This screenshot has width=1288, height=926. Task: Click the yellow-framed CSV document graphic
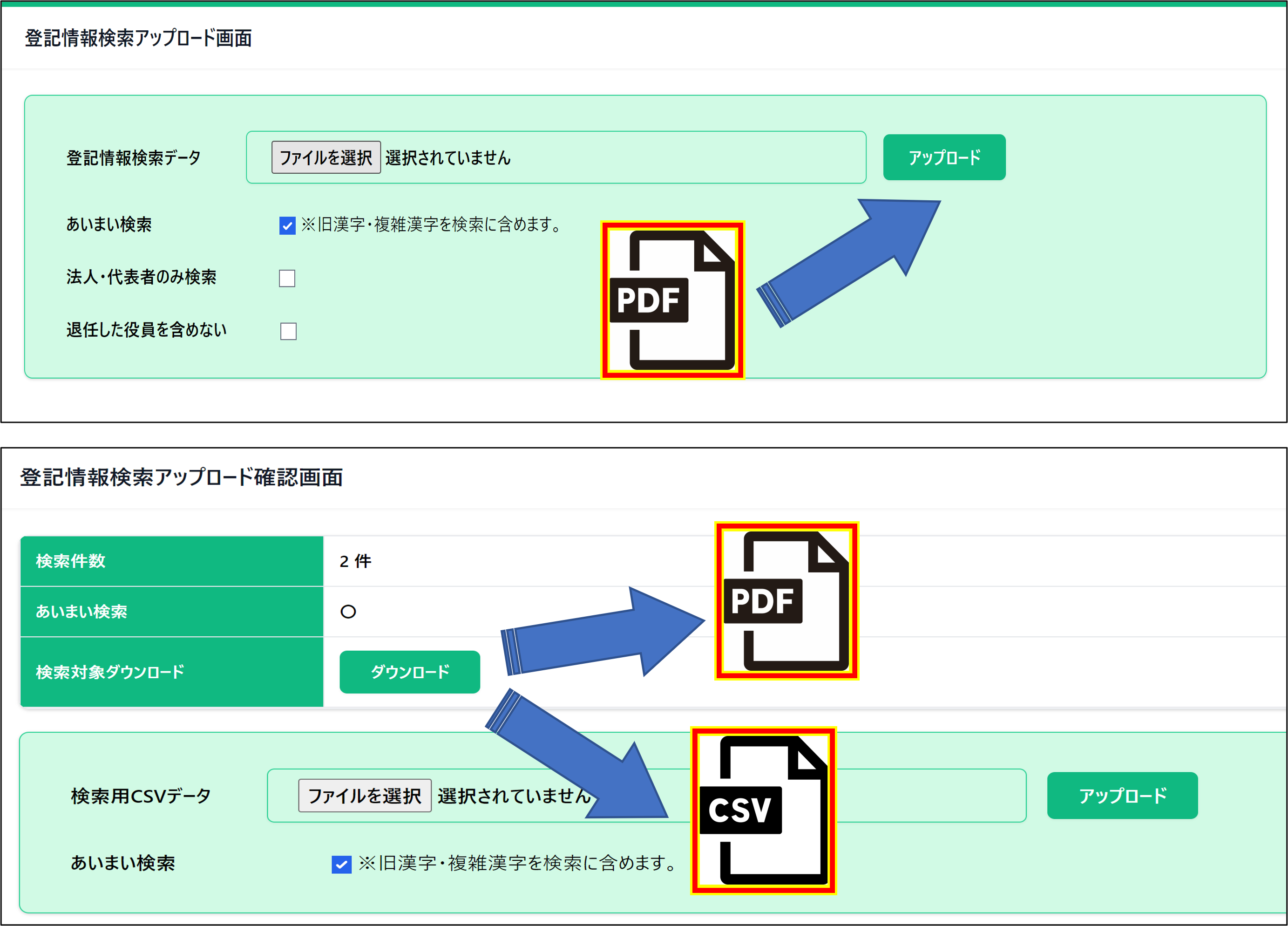click(x=764, y=810)
